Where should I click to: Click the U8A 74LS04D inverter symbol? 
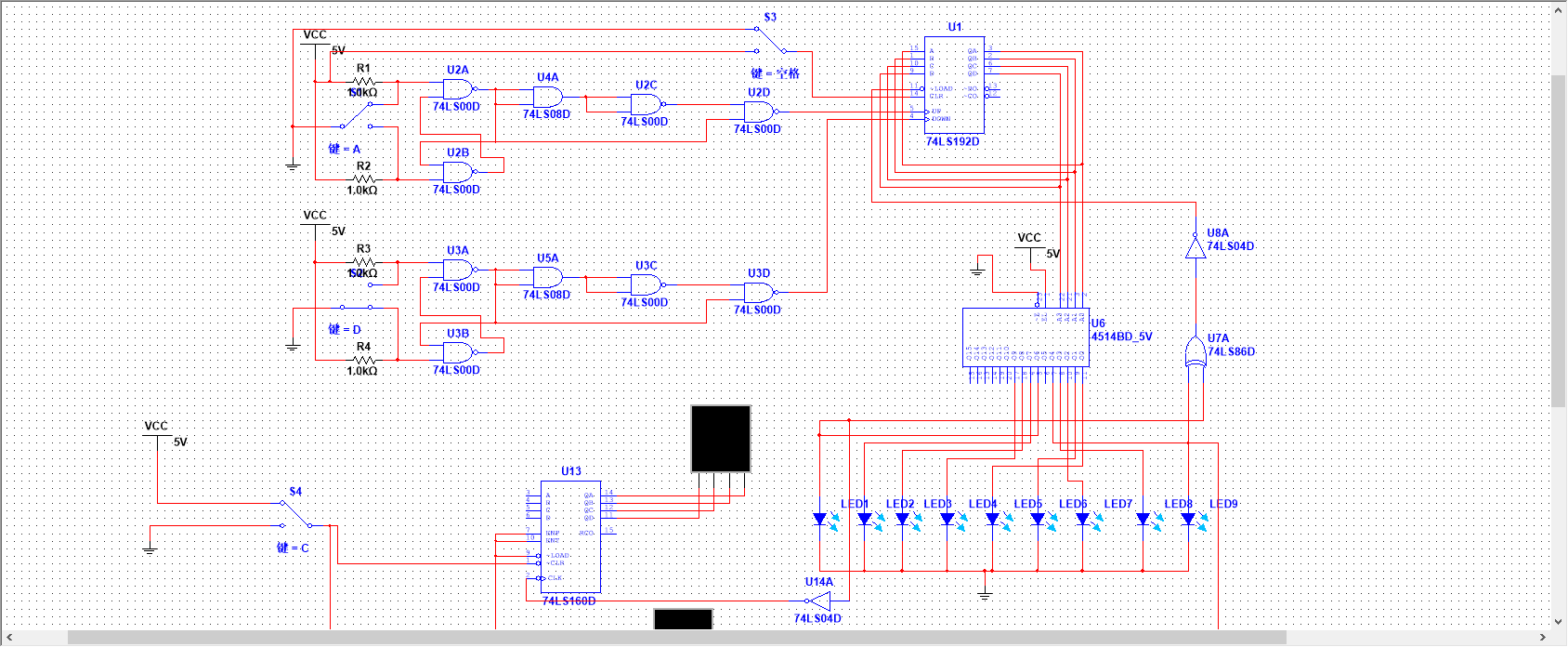tap(1196, 247)
